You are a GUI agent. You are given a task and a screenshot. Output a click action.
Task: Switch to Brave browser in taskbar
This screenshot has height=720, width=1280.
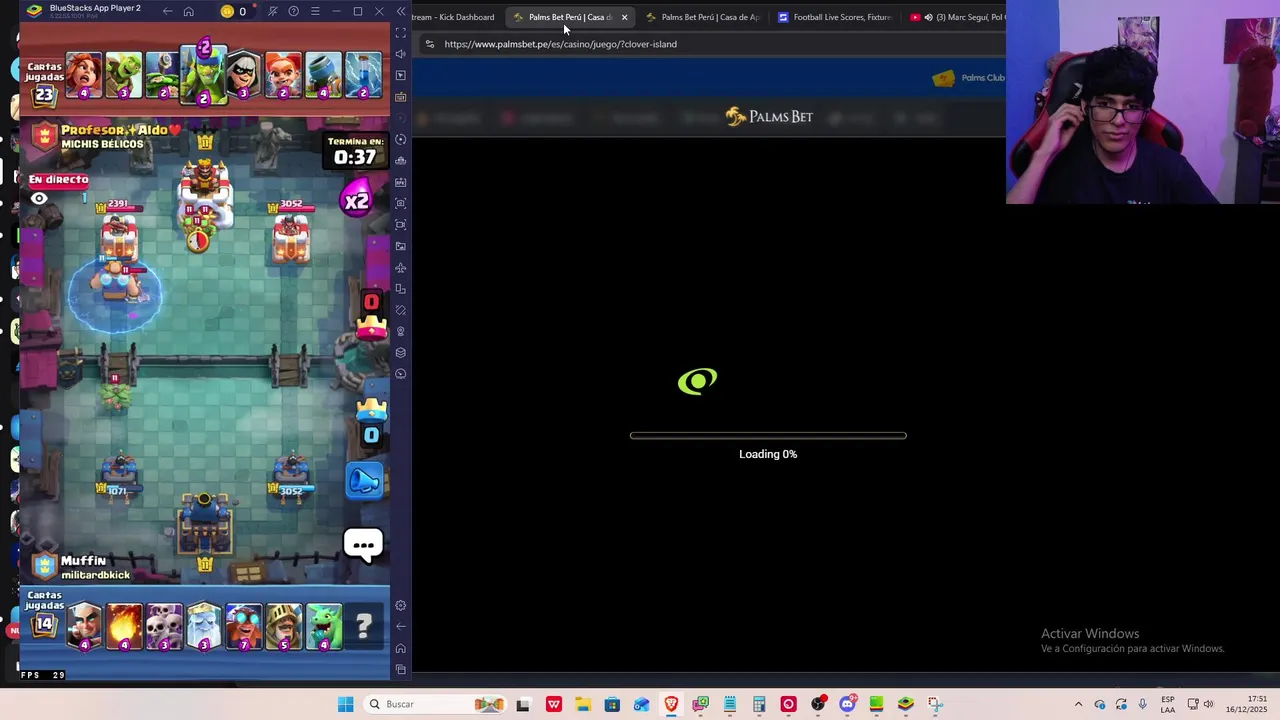(671, 704)
